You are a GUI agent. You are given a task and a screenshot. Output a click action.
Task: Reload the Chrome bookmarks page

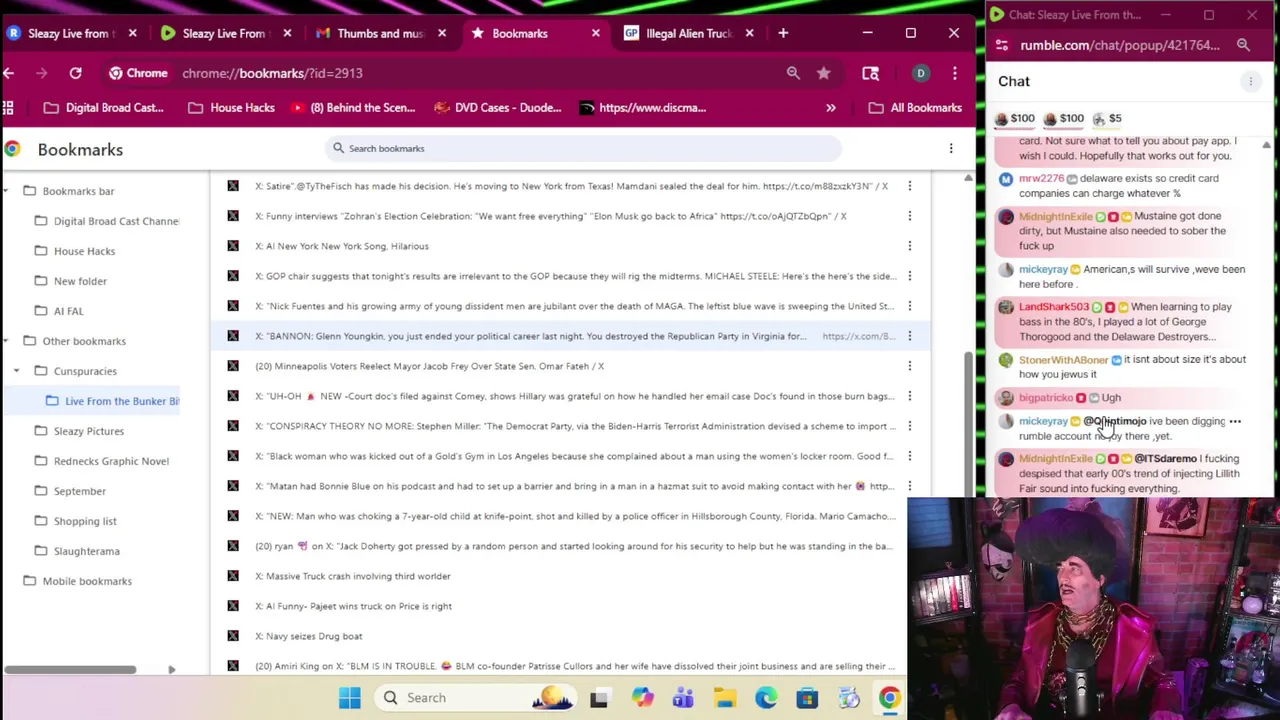click(x=75, y=73)
